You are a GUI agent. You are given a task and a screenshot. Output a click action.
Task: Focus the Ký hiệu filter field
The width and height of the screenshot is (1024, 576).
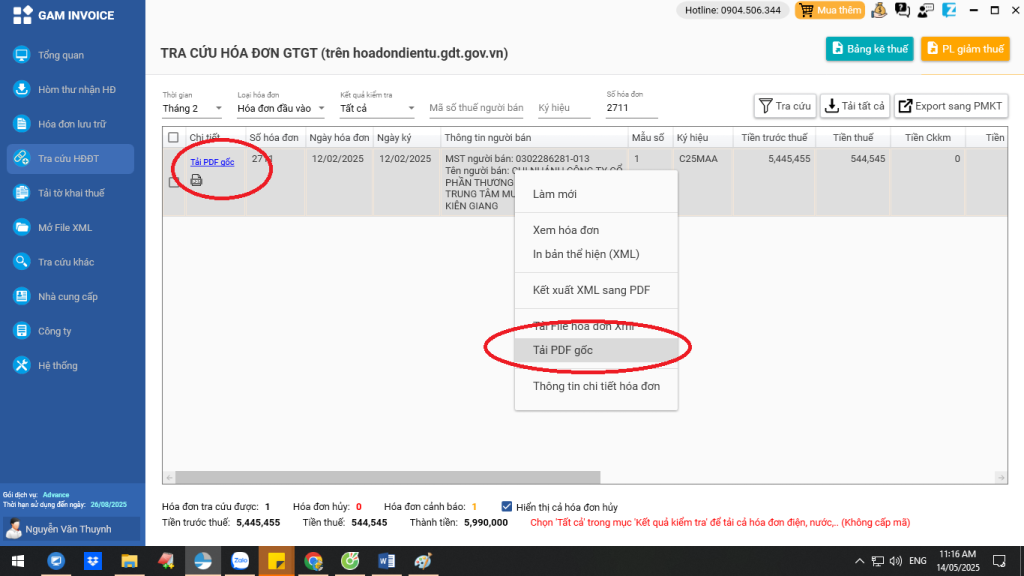[564, 108]
